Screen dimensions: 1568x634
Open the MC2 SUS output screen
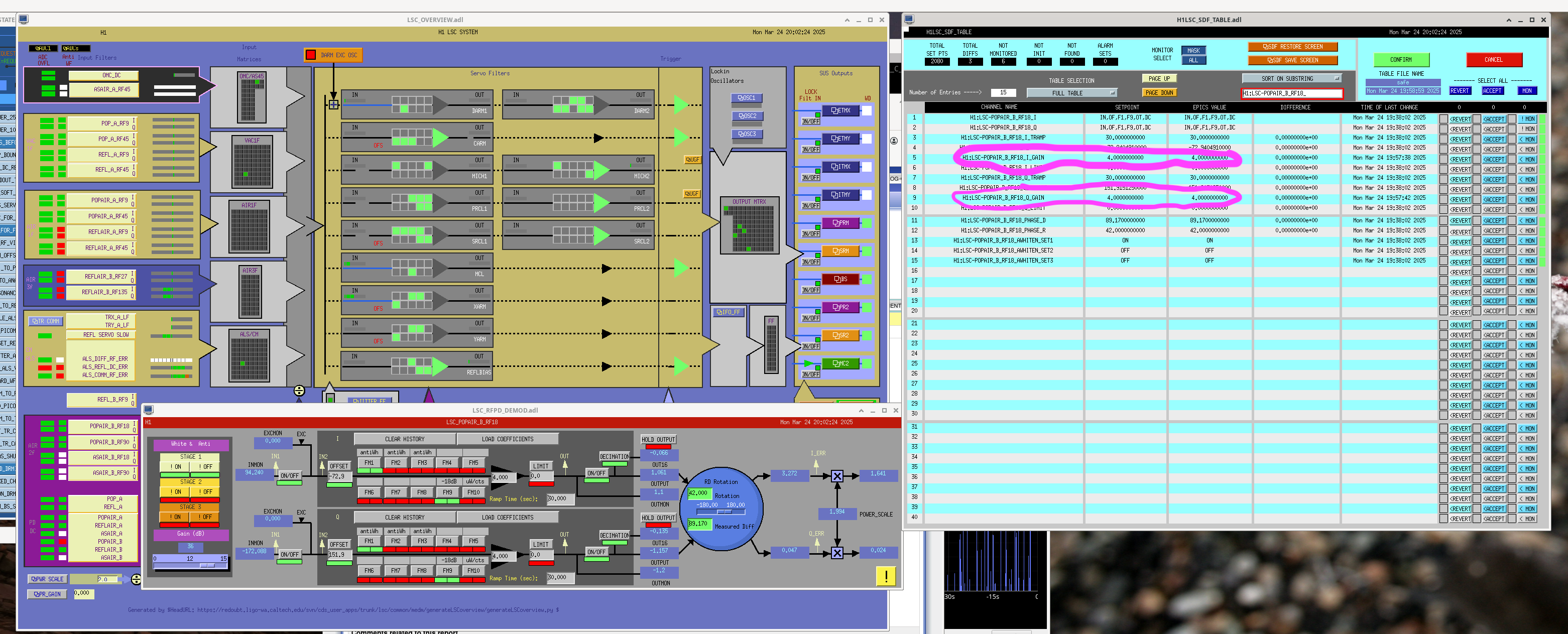click(840, 363)
